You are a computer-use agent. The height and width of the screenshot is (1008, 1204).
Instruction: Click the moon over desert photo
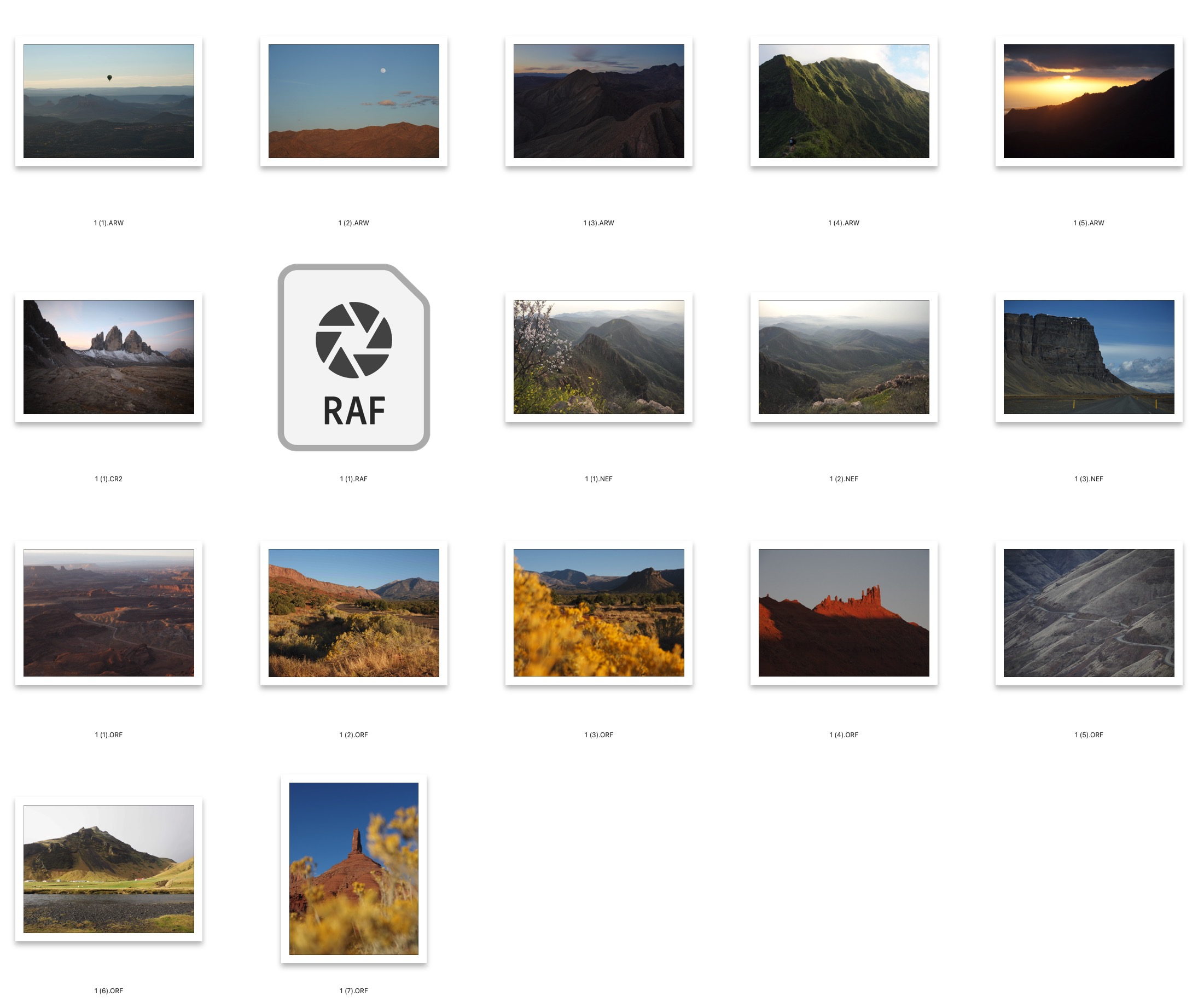(x=354, y=101)
